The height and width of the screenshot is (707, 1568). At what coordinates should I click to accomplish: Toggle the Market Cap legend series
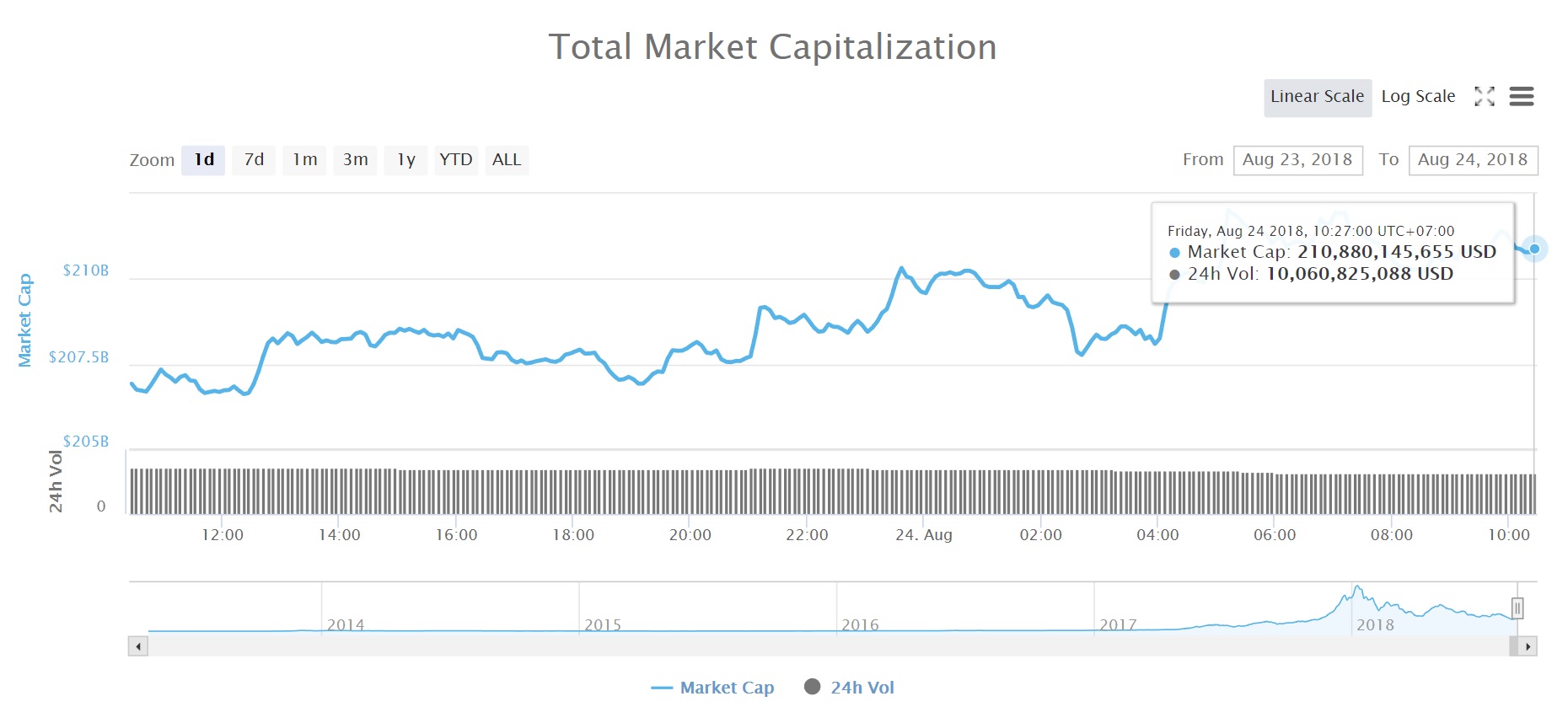click(713, 688)
